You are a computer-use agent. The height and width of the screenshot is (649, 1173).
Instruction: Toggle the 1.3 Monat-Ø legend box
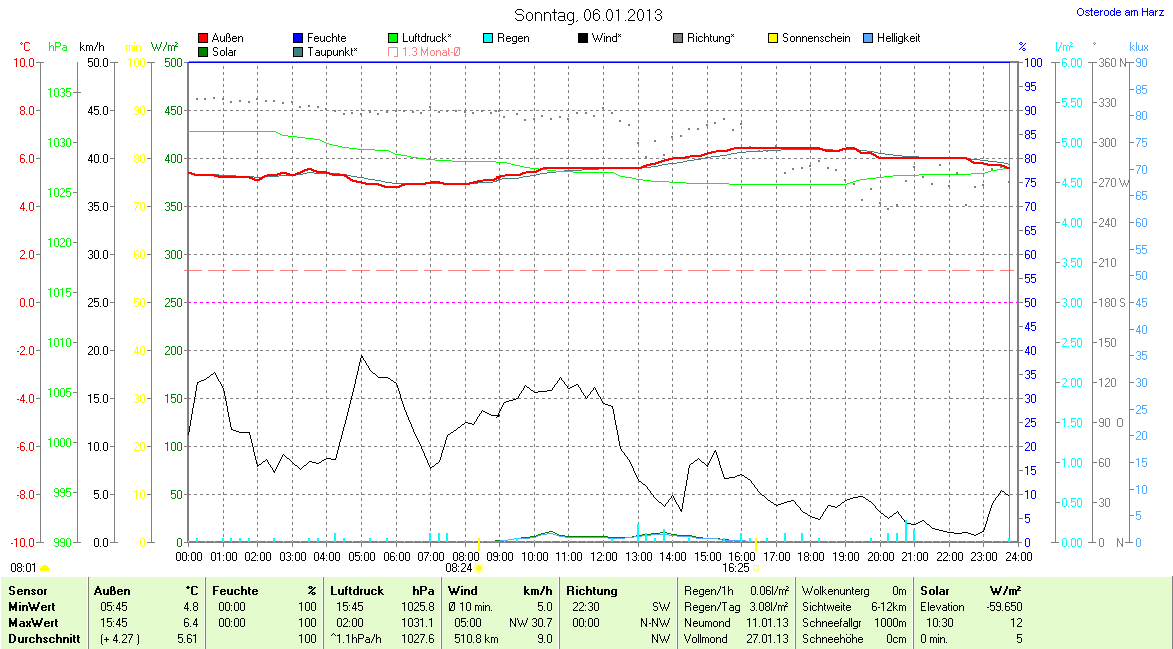tap(393, 52)
